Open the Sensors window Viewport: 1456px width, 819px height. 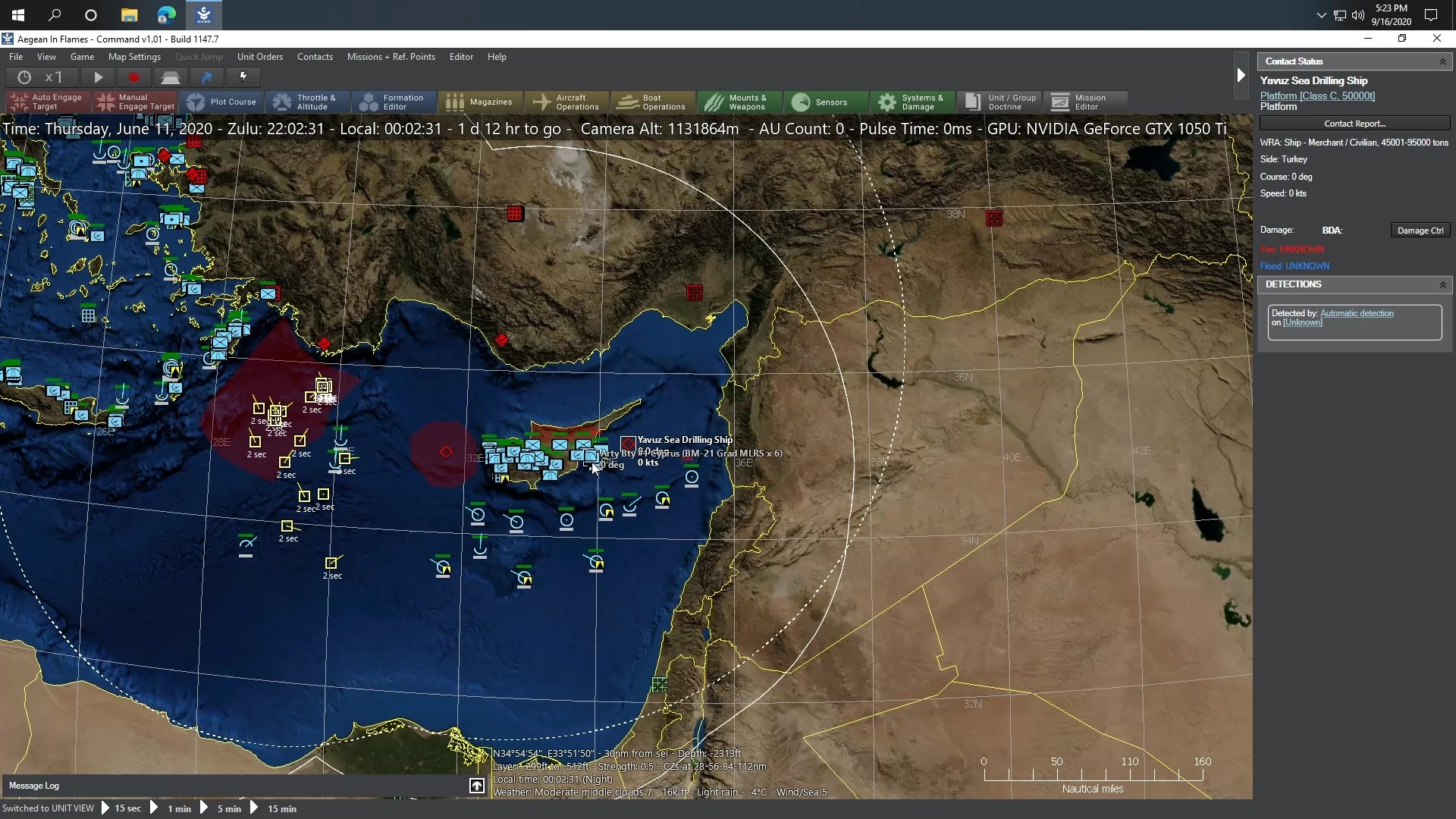click(827, 102)
